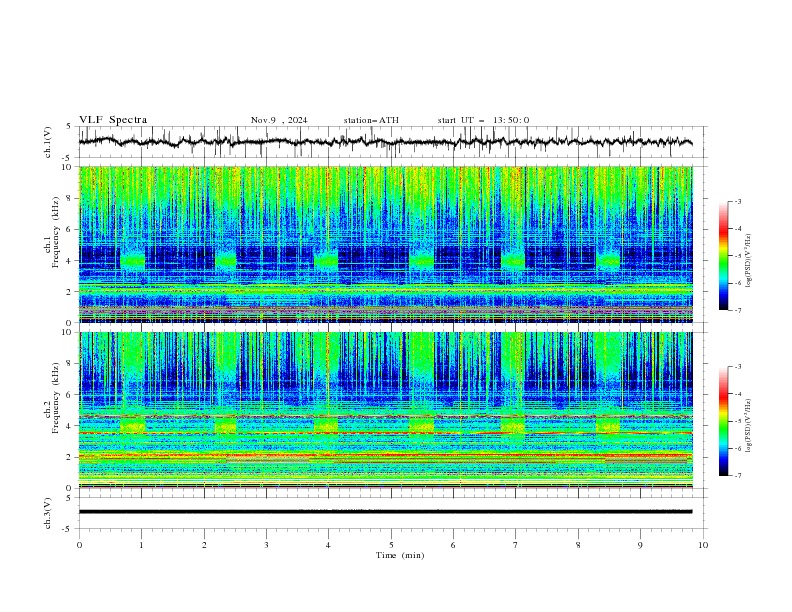Viewport: 792px width, 612px height.
Task: Click the ch.3 flat black waveform trace
Action: (x=385, y=512)
